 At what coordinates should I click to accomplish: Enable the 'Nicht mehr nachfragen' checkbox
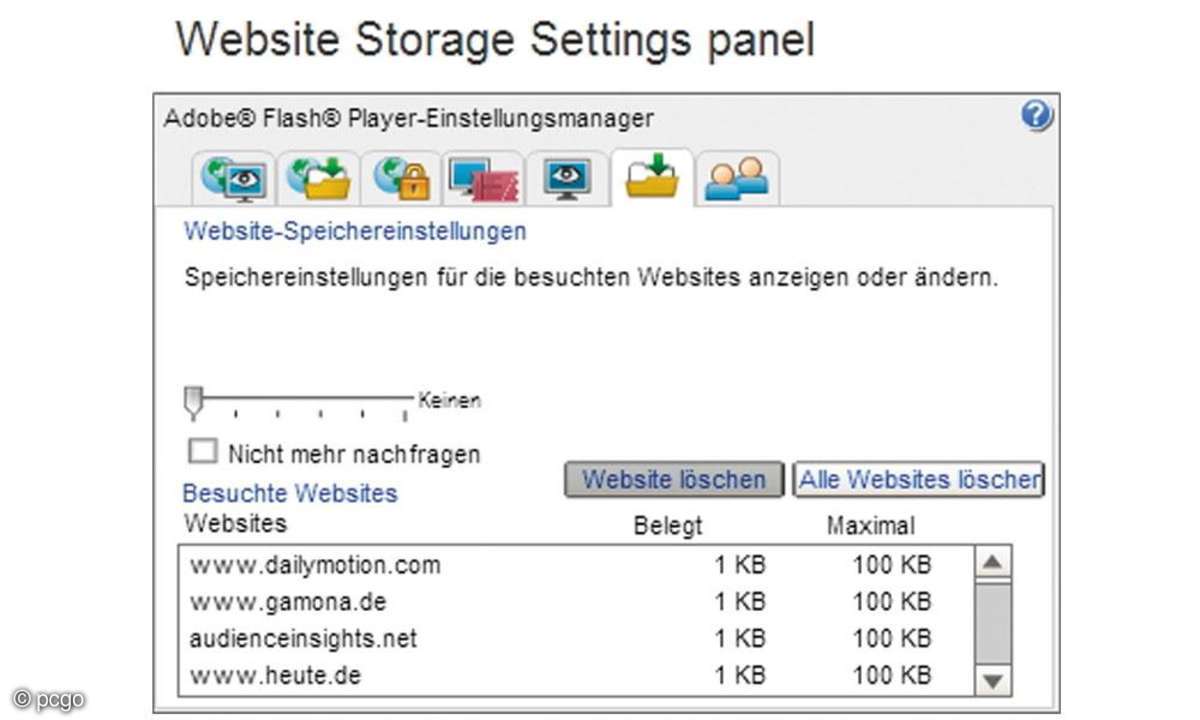[x=203, y=452]
